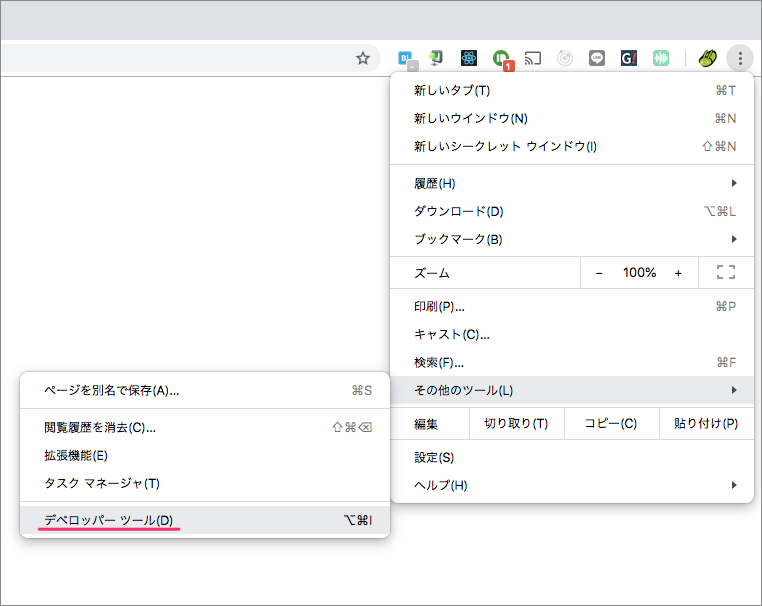Click the G! extension icon
The height and width of the screenshot is (606, 762).
click(x=629, y=58)
